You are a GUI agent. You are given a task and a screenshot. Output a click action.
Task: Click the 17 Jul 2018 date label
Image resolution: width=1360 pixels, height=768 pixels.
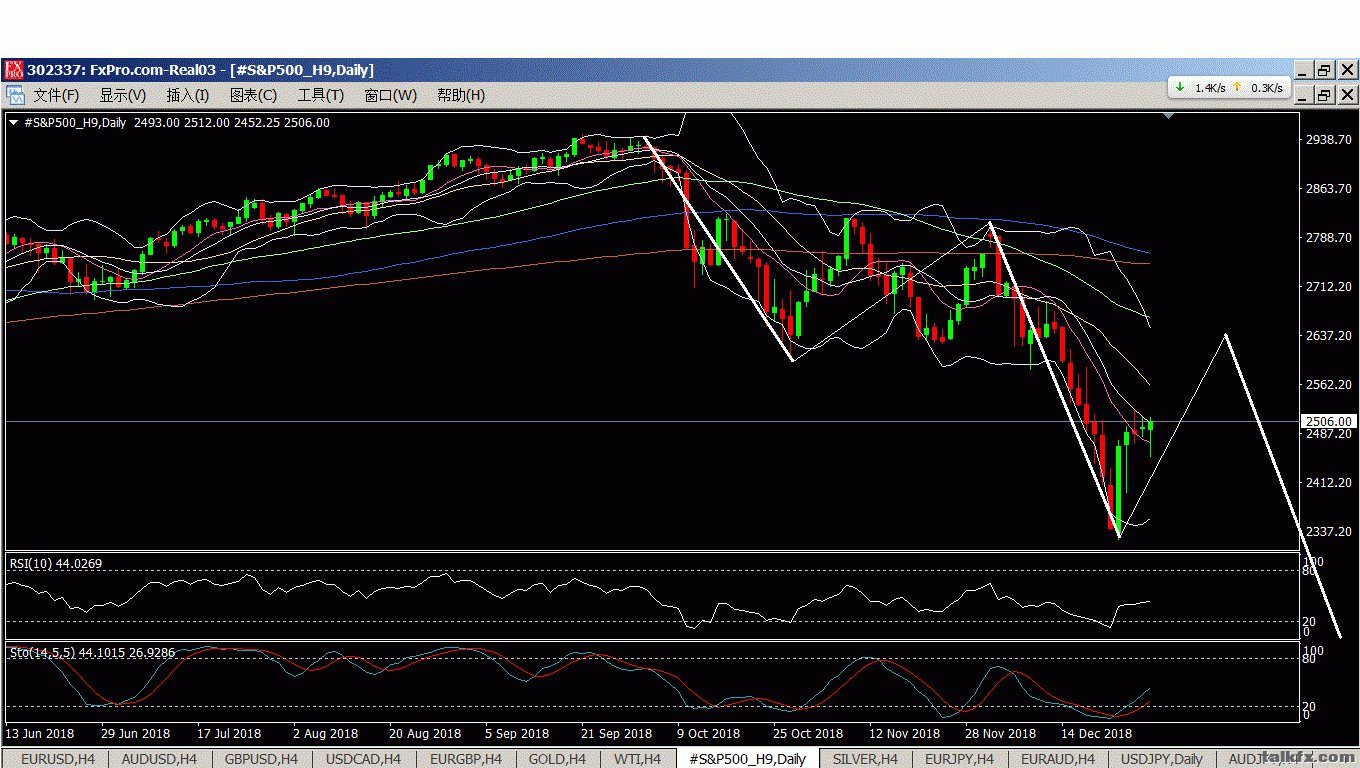(229, 734)
